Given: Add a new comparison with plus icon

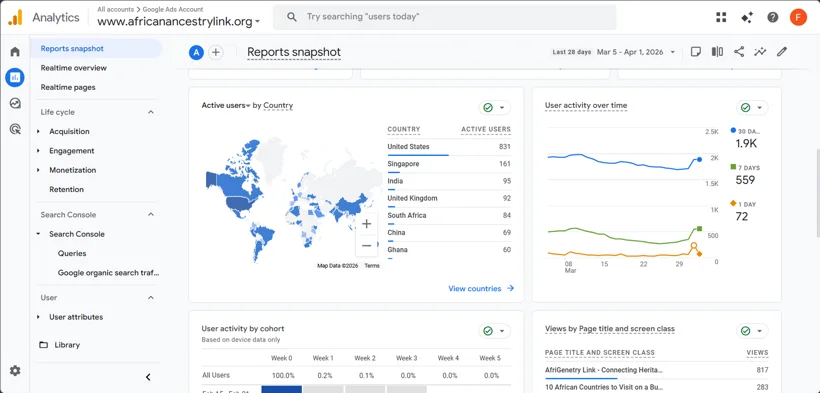Looking at the screenshot, I should click(x=215, y=52).
